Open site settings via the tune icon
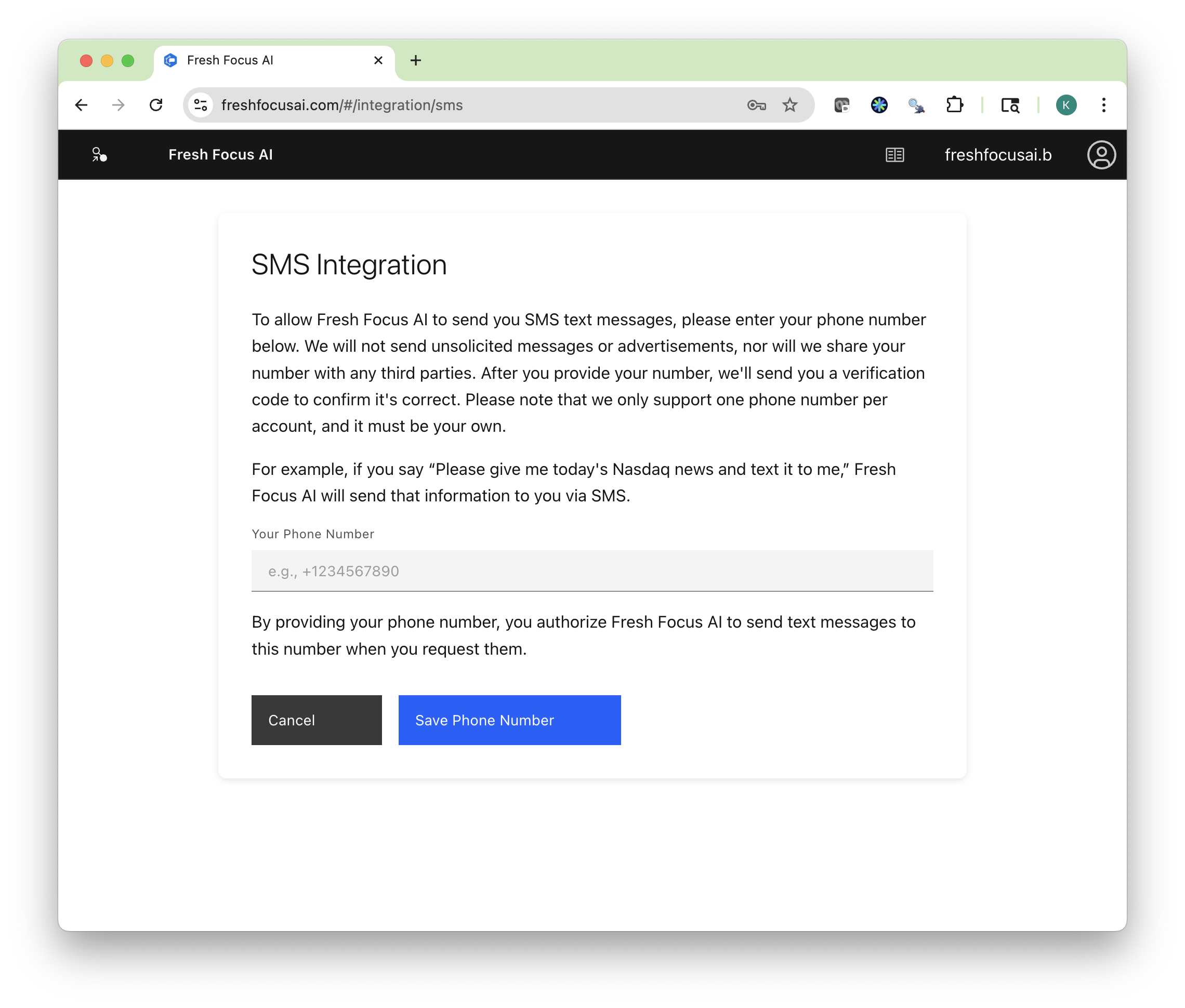Screen dimensions: 1185x1008 point(200,104)
